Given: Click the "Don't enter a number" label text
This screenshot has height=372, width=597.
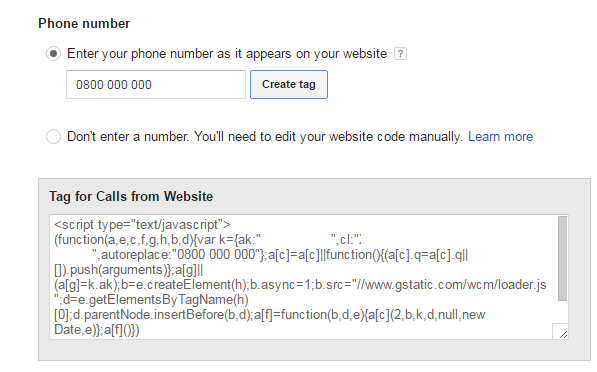Looking at the screenshot, I should point(265,136).
